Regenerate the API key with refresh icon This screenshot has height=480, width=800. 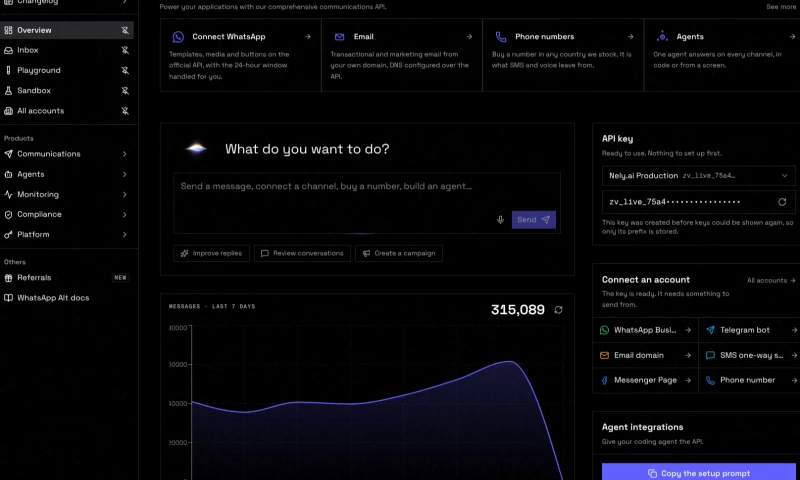[x=782, y=202]
